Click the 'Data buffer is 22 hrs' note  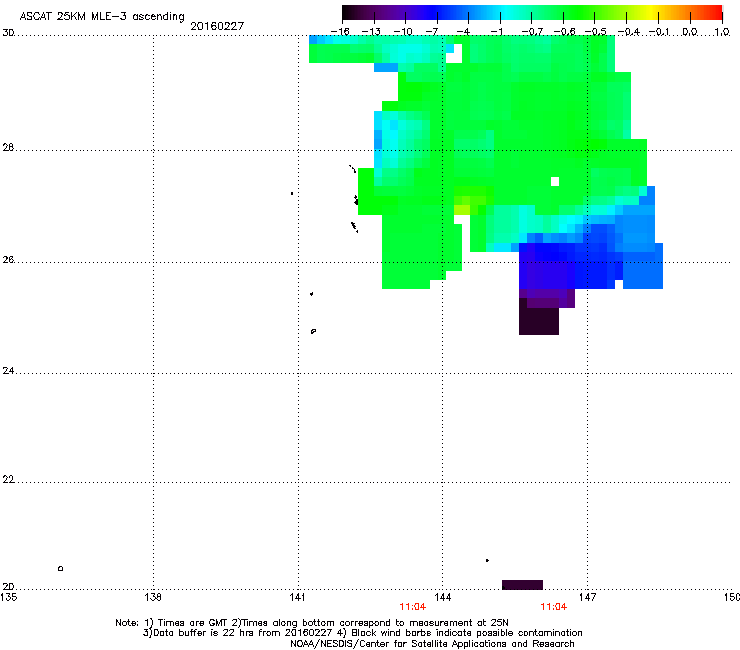click(x=362, y=633)
